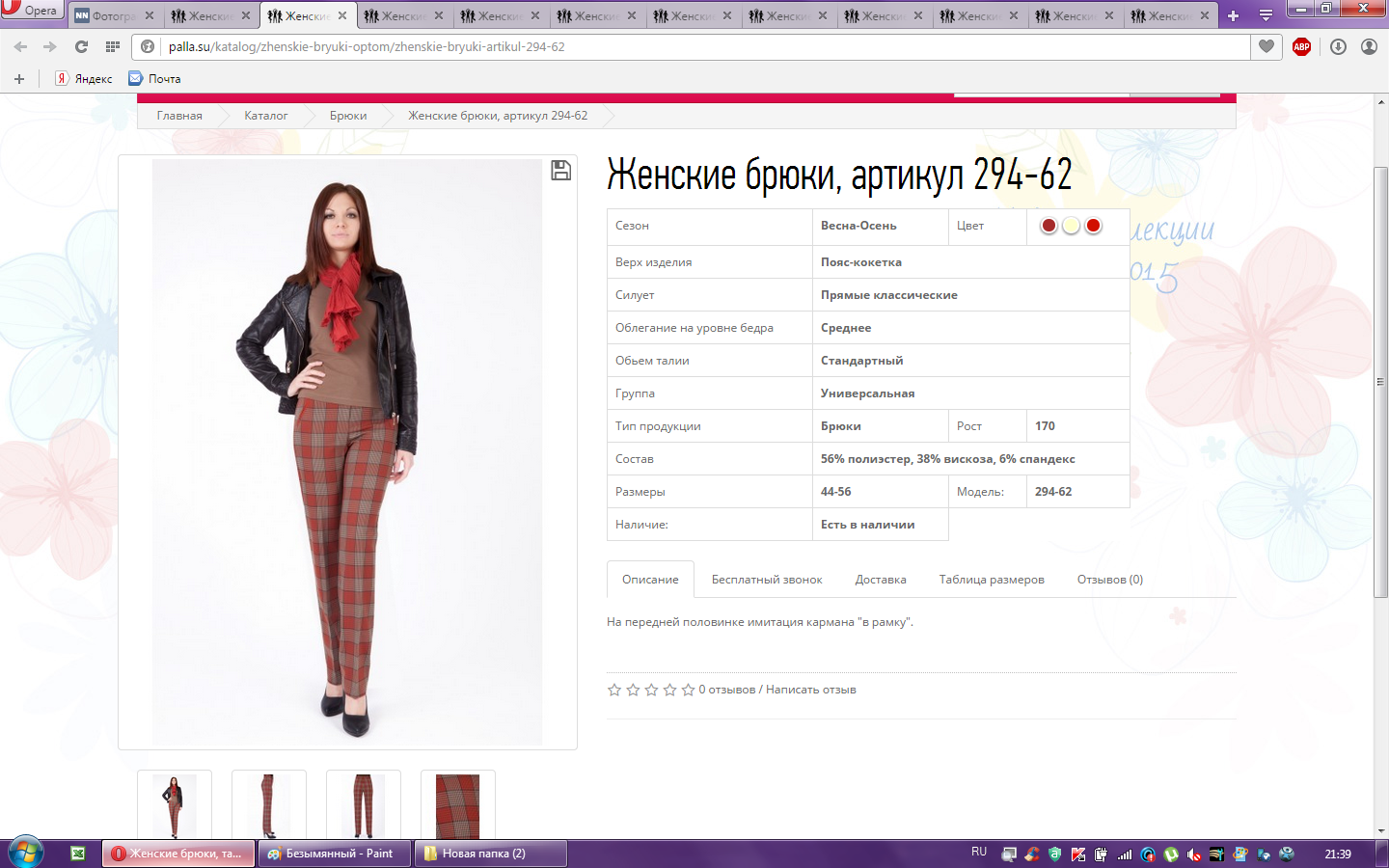
Task: Click breadcrumb Женские брюки, артикул 294-62
Action: (498, 116)
